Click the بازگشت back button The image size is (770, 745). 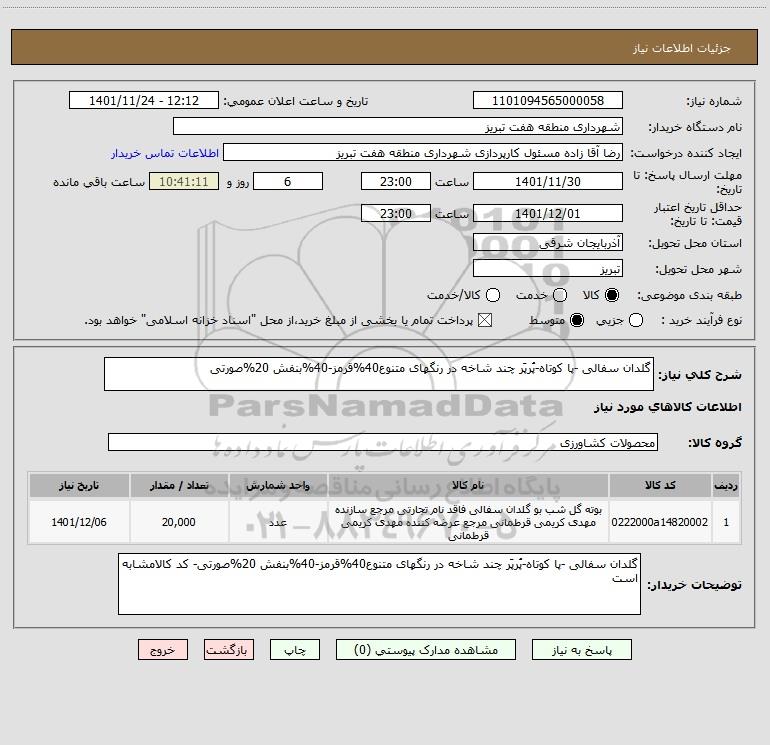pyautogui.click(x=229, y=650)
